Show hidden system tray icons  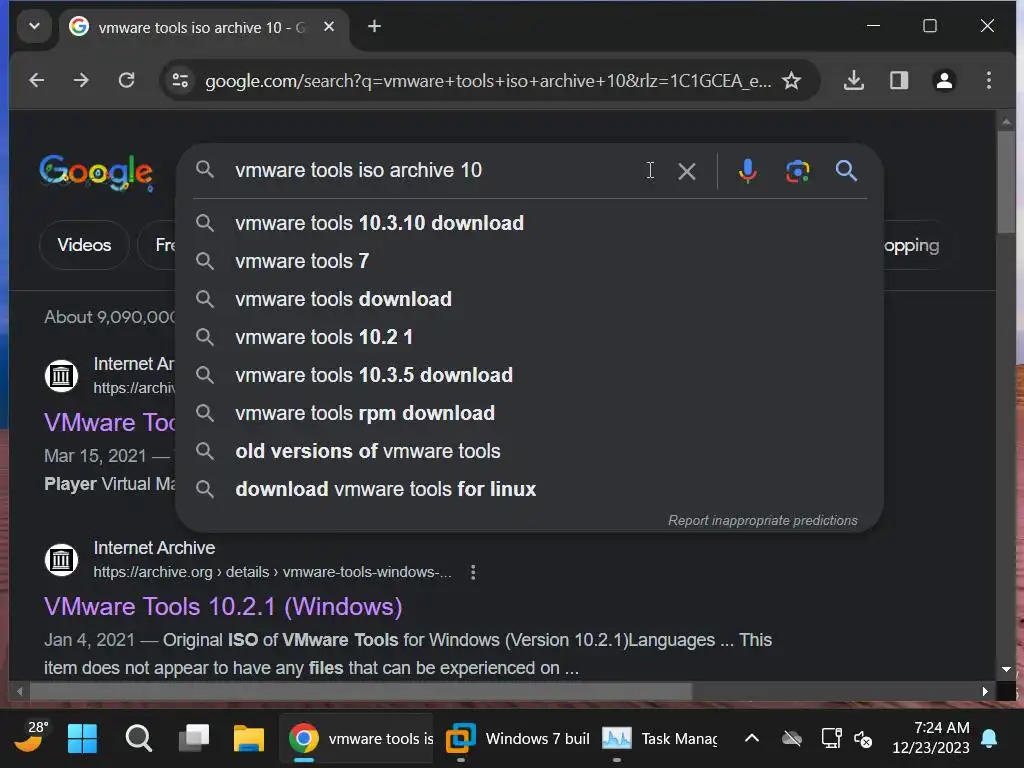pyautogui.click(x=752, y=739)
